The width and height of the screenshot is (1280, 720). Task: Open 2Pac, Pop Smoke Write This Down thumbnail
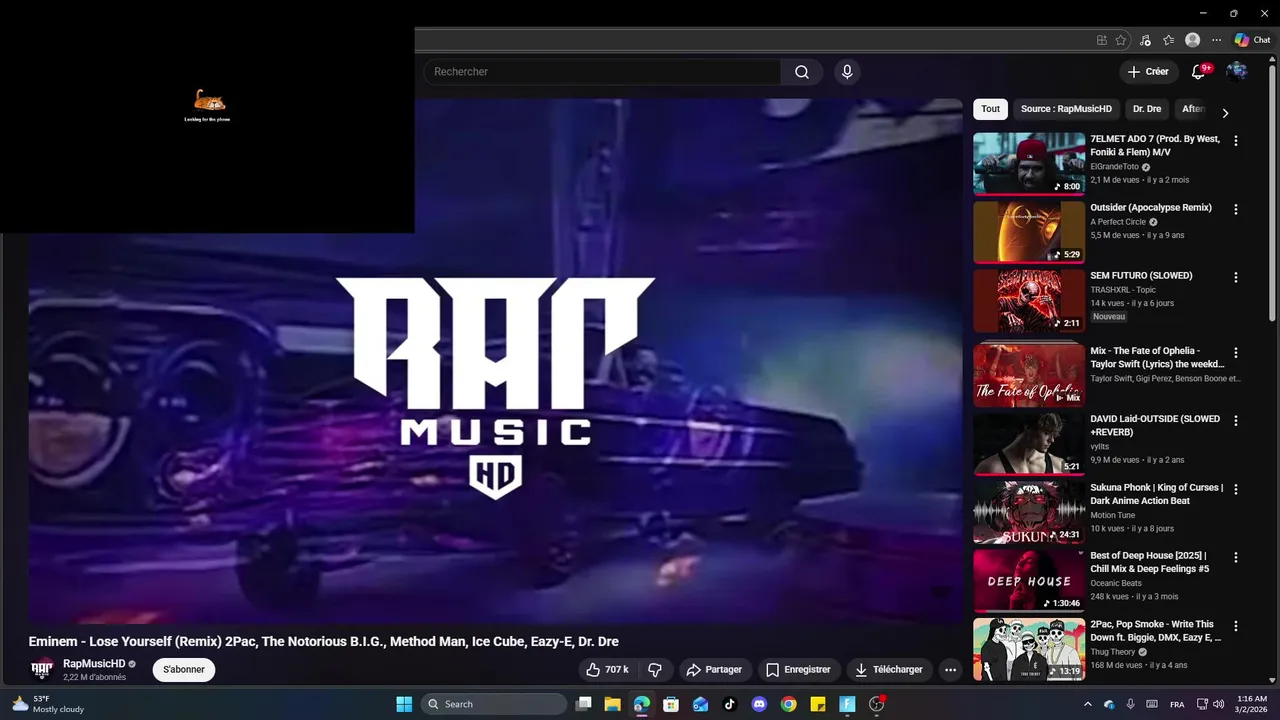click(x=1029, y=649)
